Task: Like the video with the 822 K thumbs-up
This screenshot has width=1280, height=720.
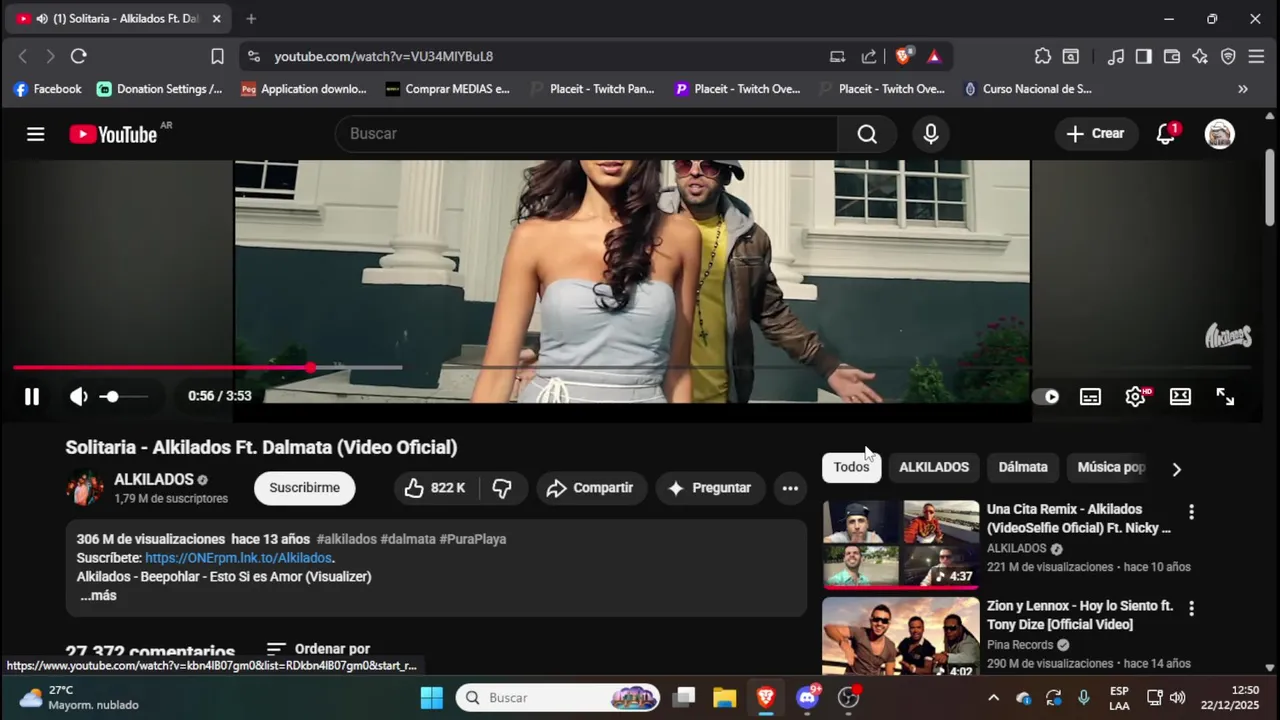Action: 435,488
